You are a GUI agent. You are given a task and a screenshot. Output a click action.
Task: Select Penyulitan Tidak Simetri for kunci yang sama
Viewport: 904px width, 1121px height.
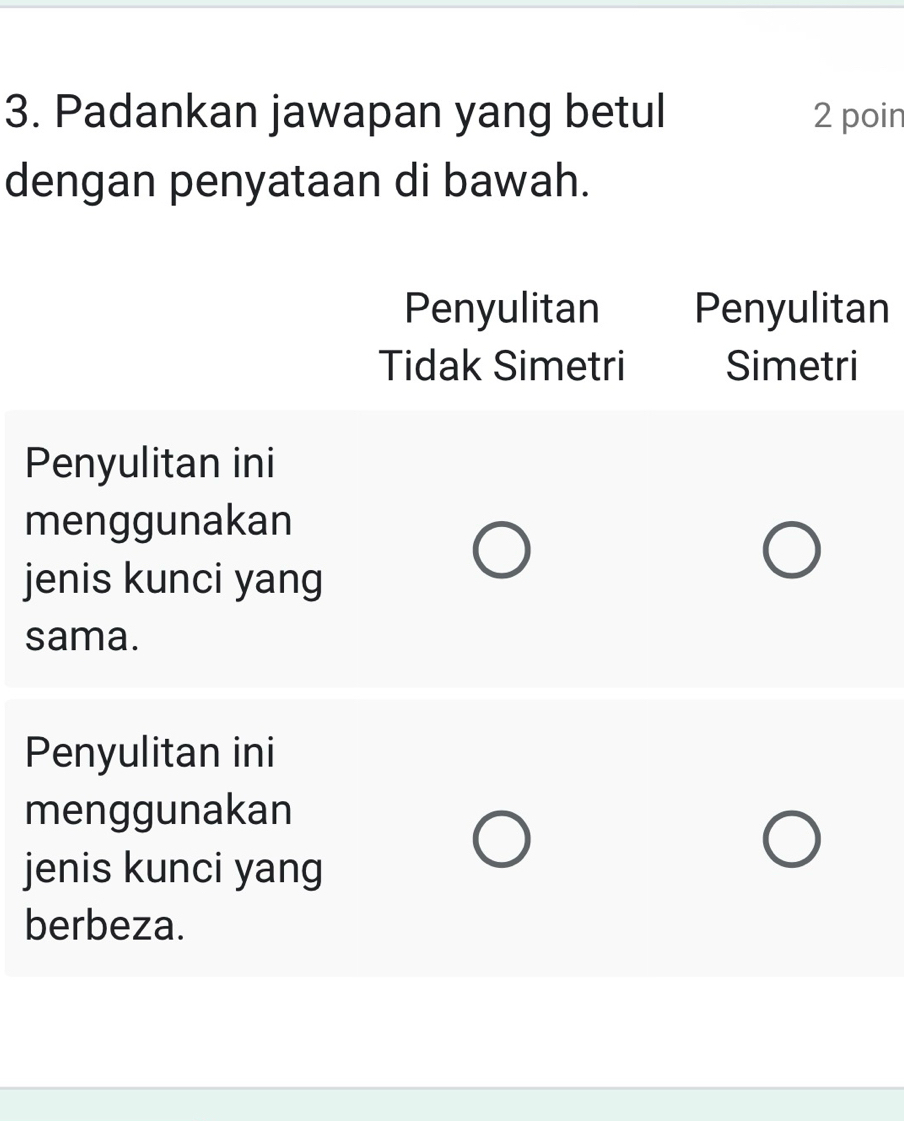coord(501,548)
